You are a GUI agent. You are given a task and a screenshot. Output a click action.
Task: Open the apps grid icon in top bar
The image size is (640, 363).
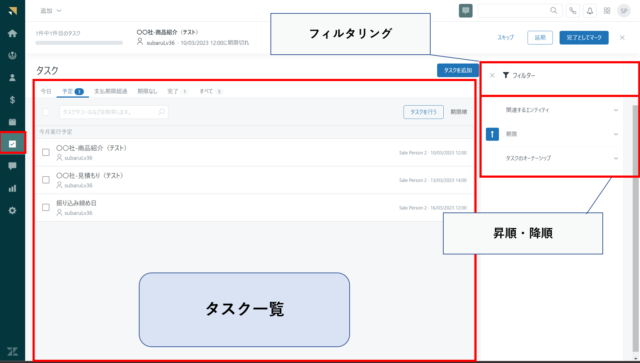click(607, 11)
